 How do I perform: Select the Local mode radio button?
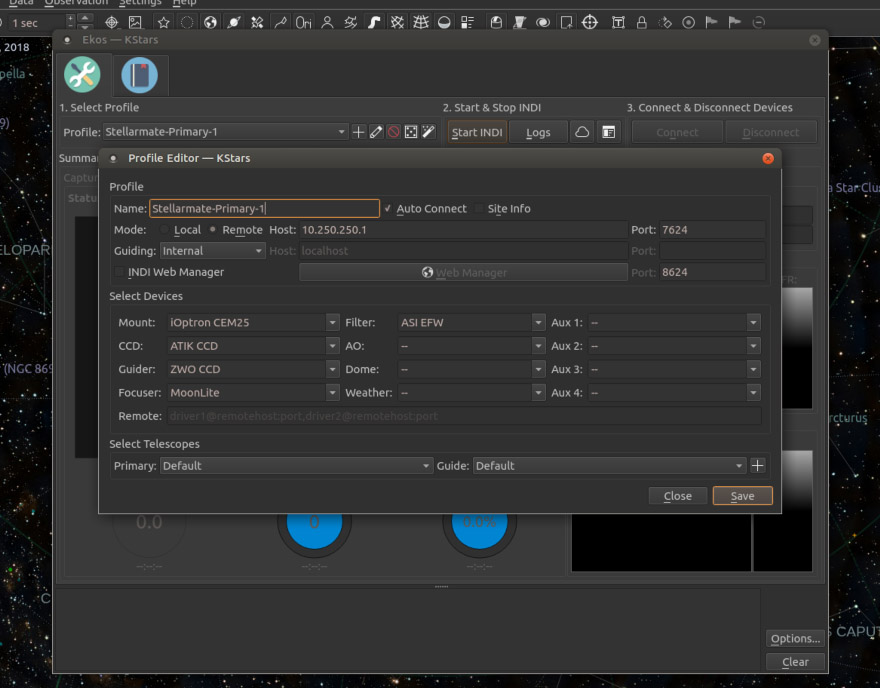point(166,230)
